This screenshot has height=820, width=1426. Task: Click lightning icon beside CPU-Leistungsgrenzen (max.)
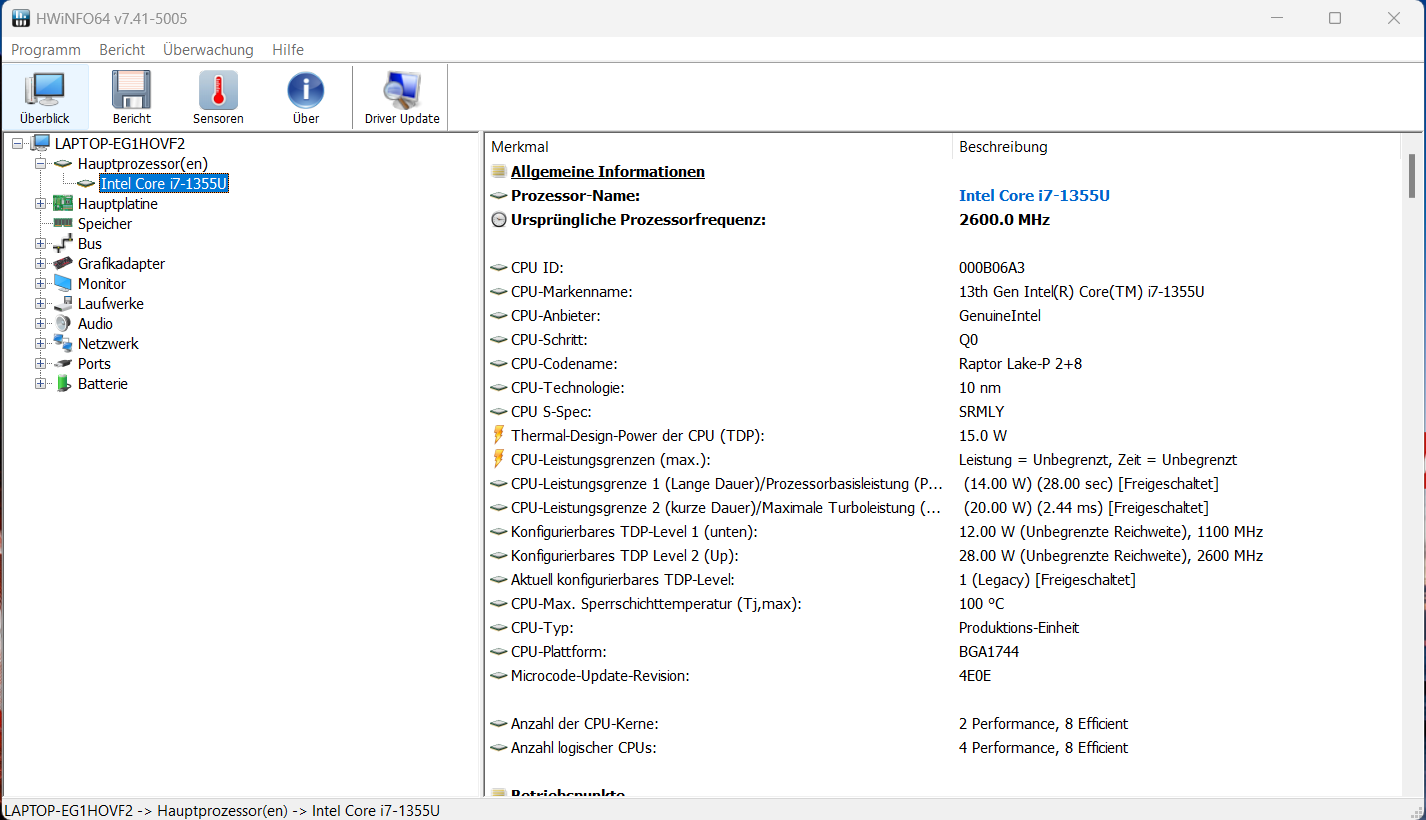[499, 459]
